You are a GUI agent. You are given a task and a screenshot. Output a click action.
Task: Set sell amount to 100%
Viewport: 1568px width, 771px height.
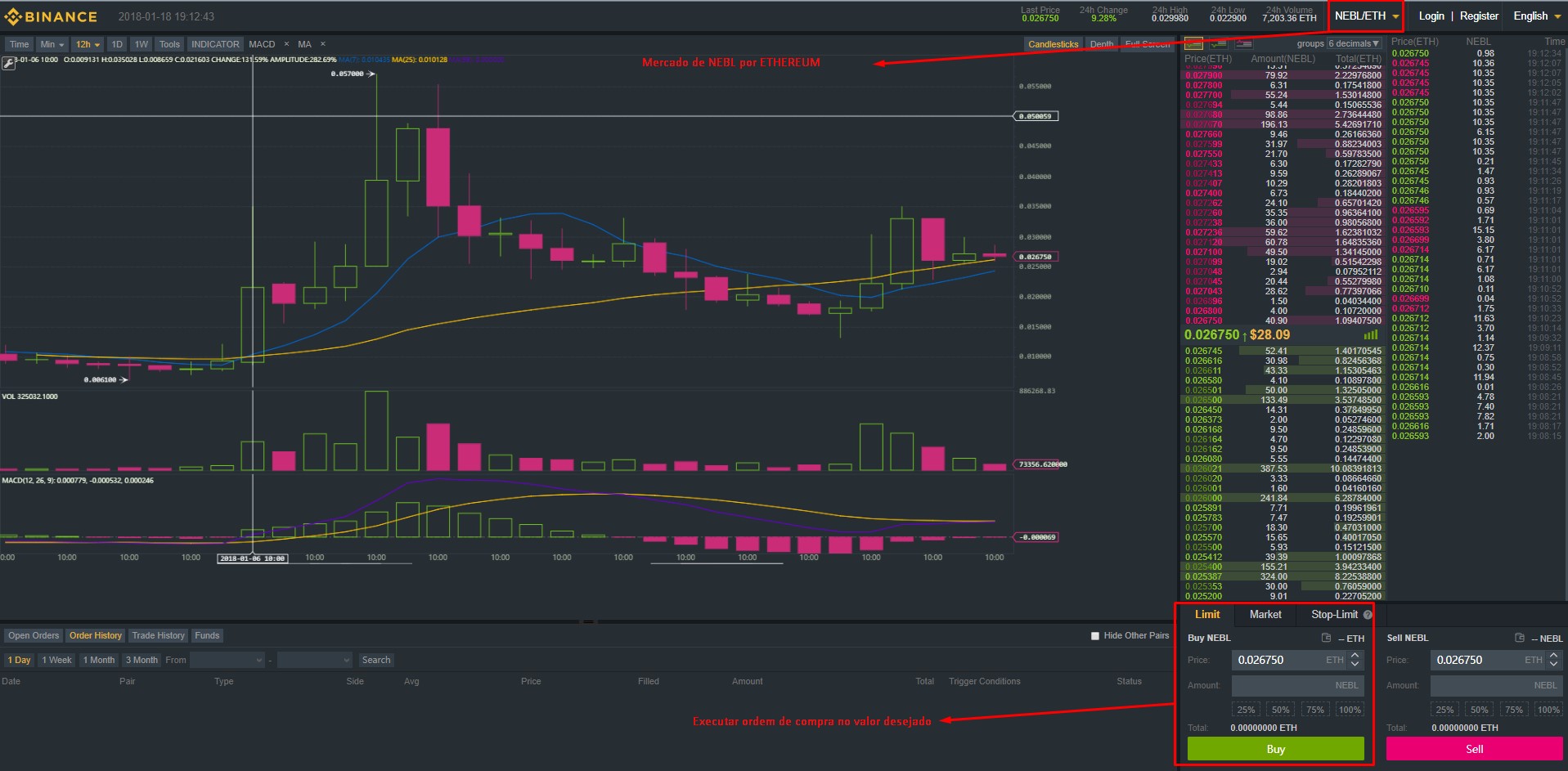(x=1548, y=710)
